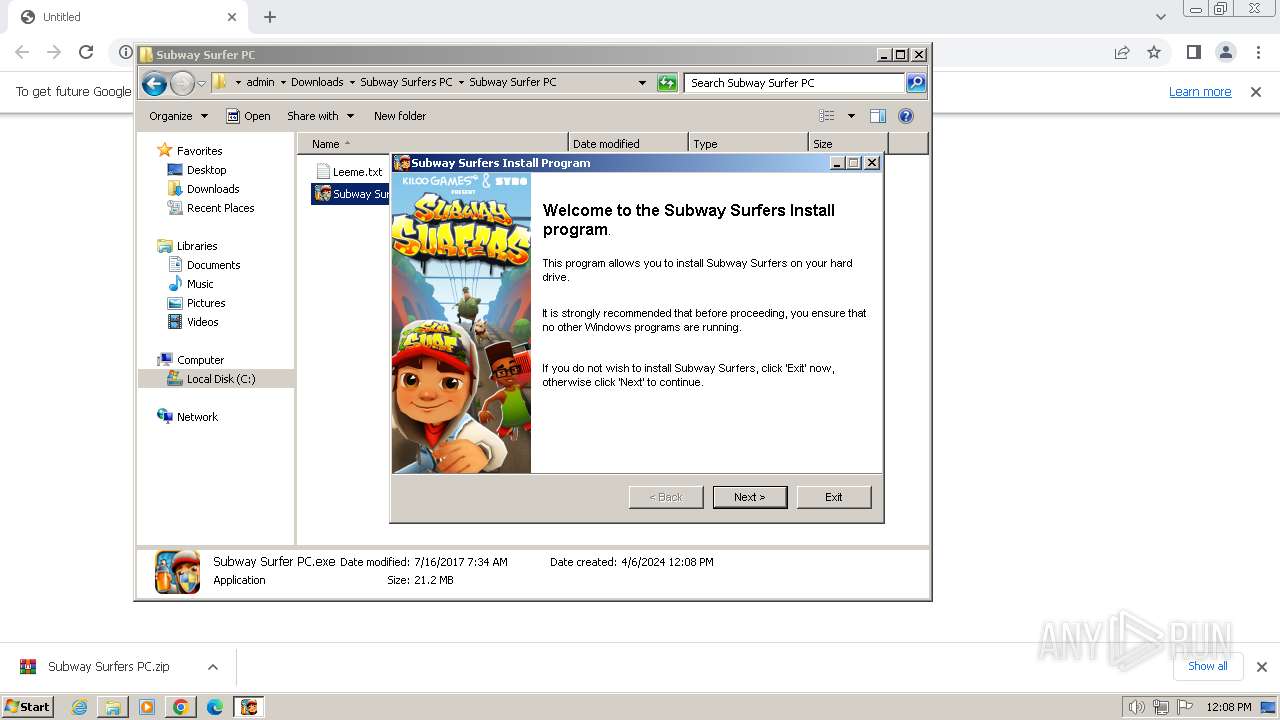Click Open in the Explorer toolbar
The height and width of the screenshot is (720, 1280).
pyautogui.click(x=248, y=116)
